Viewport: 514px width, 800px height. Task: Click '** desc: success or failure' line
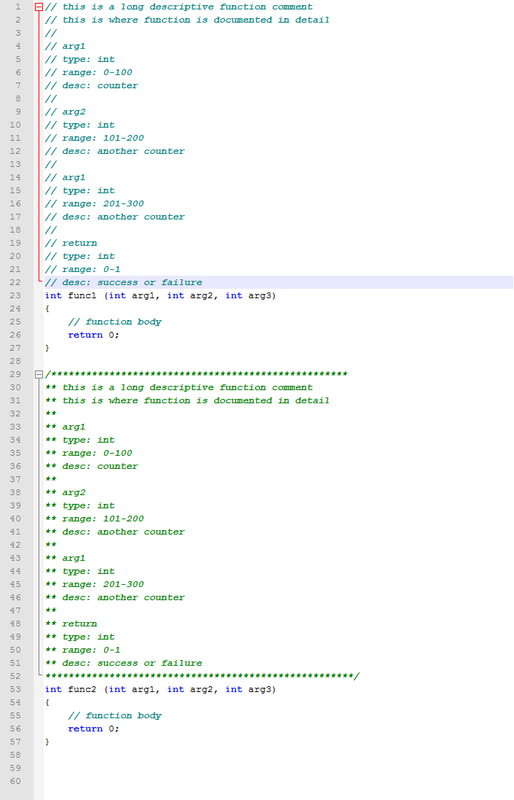(x=124, y=663)
